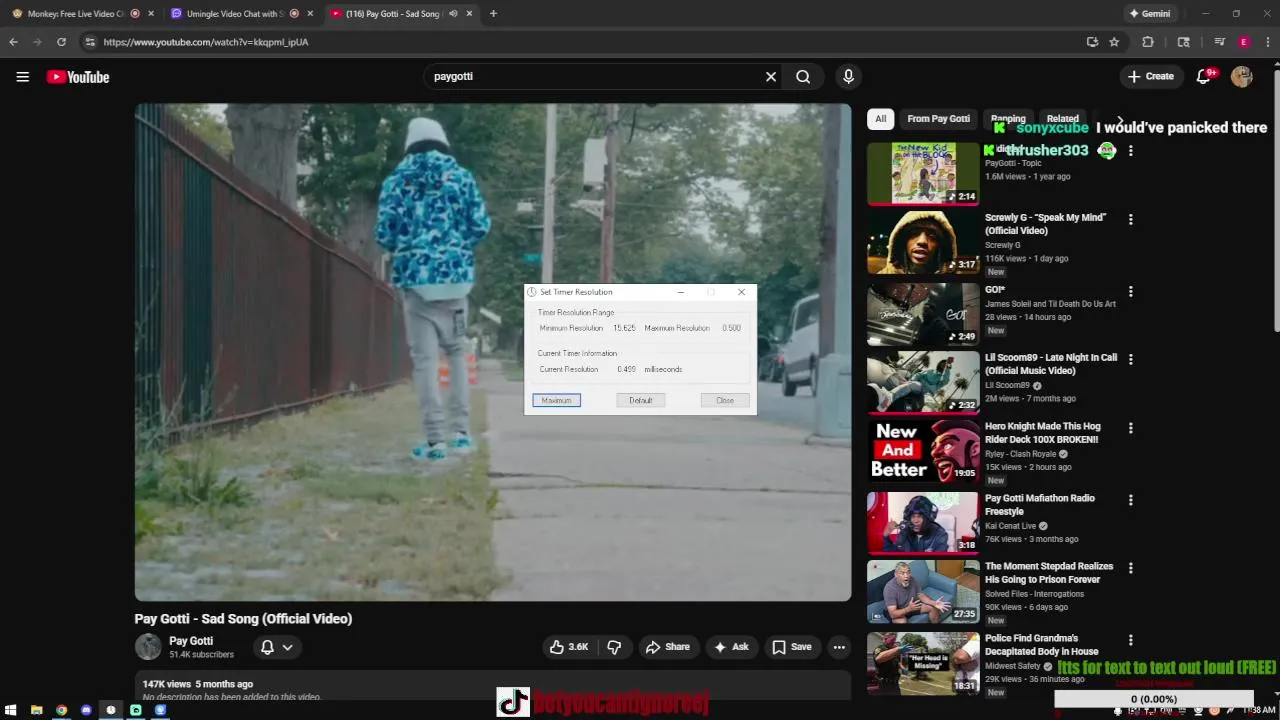Like the Sad Song video
The image size is (1280, 720).
click(x=569, y=647)
